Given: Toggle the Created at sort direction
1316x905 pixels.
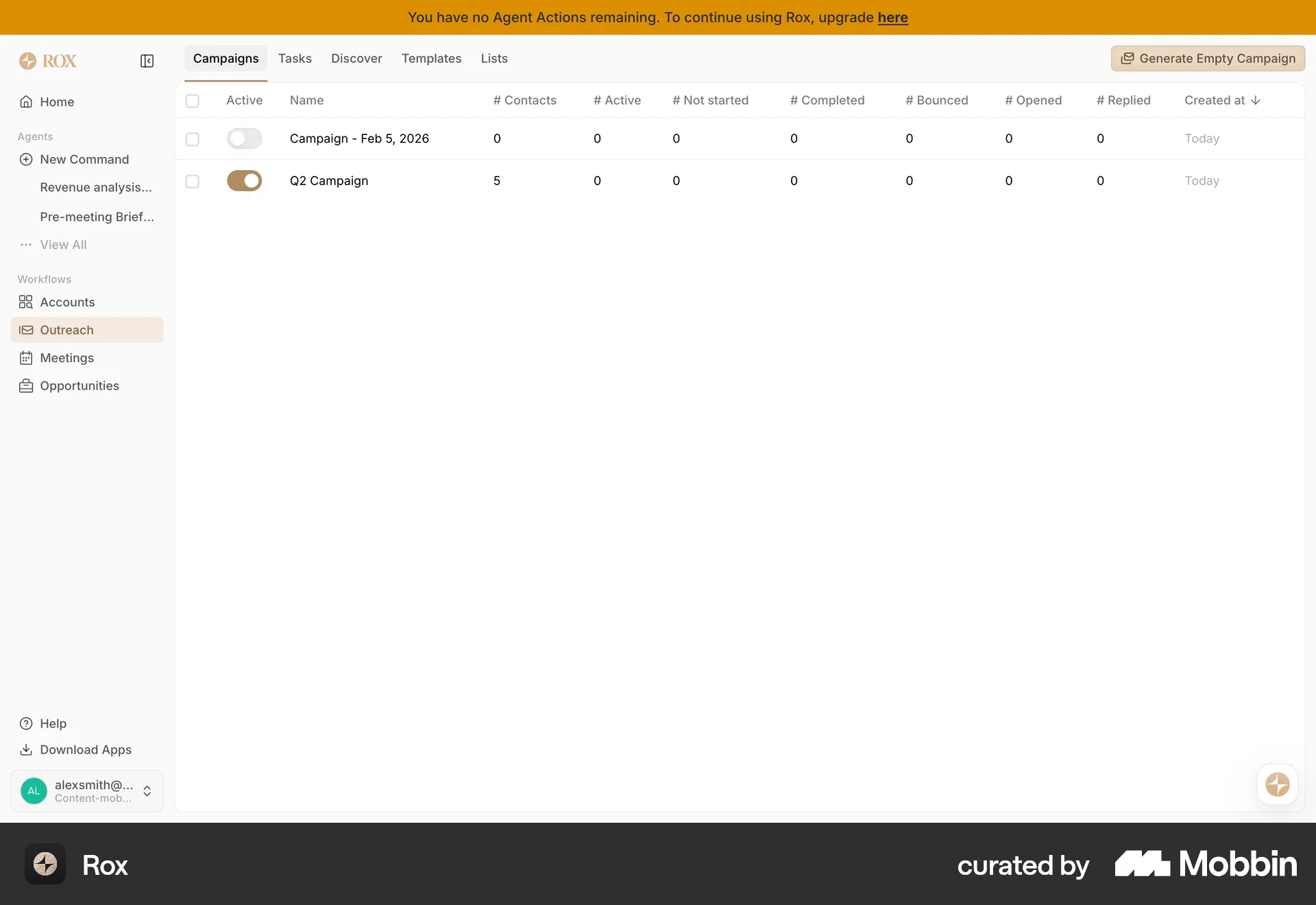Looking at the screenshot, I should point(1255,100).
